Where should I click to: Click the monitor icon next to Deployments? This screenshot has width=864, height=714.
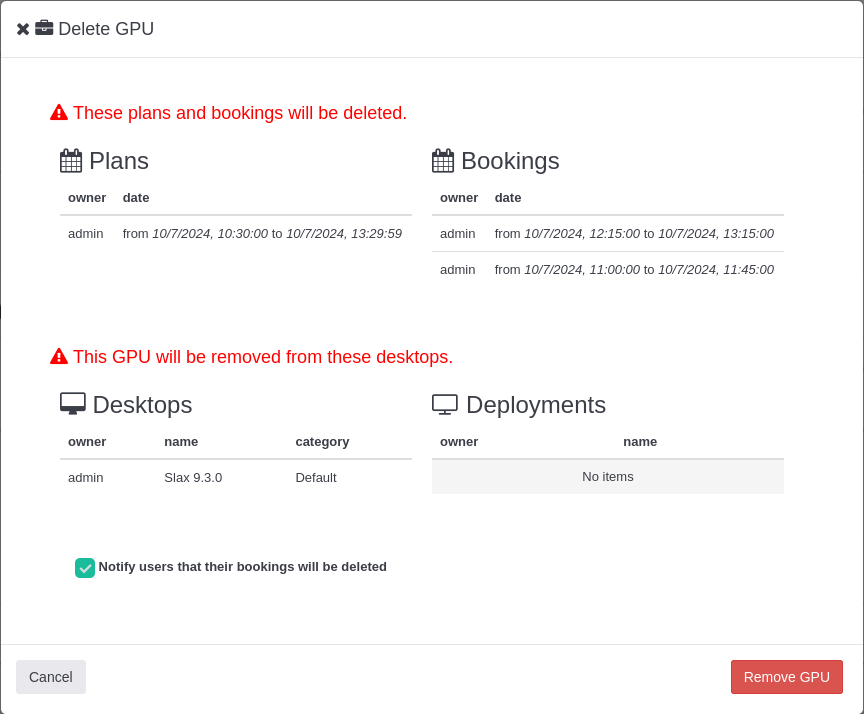coord(445,404)
